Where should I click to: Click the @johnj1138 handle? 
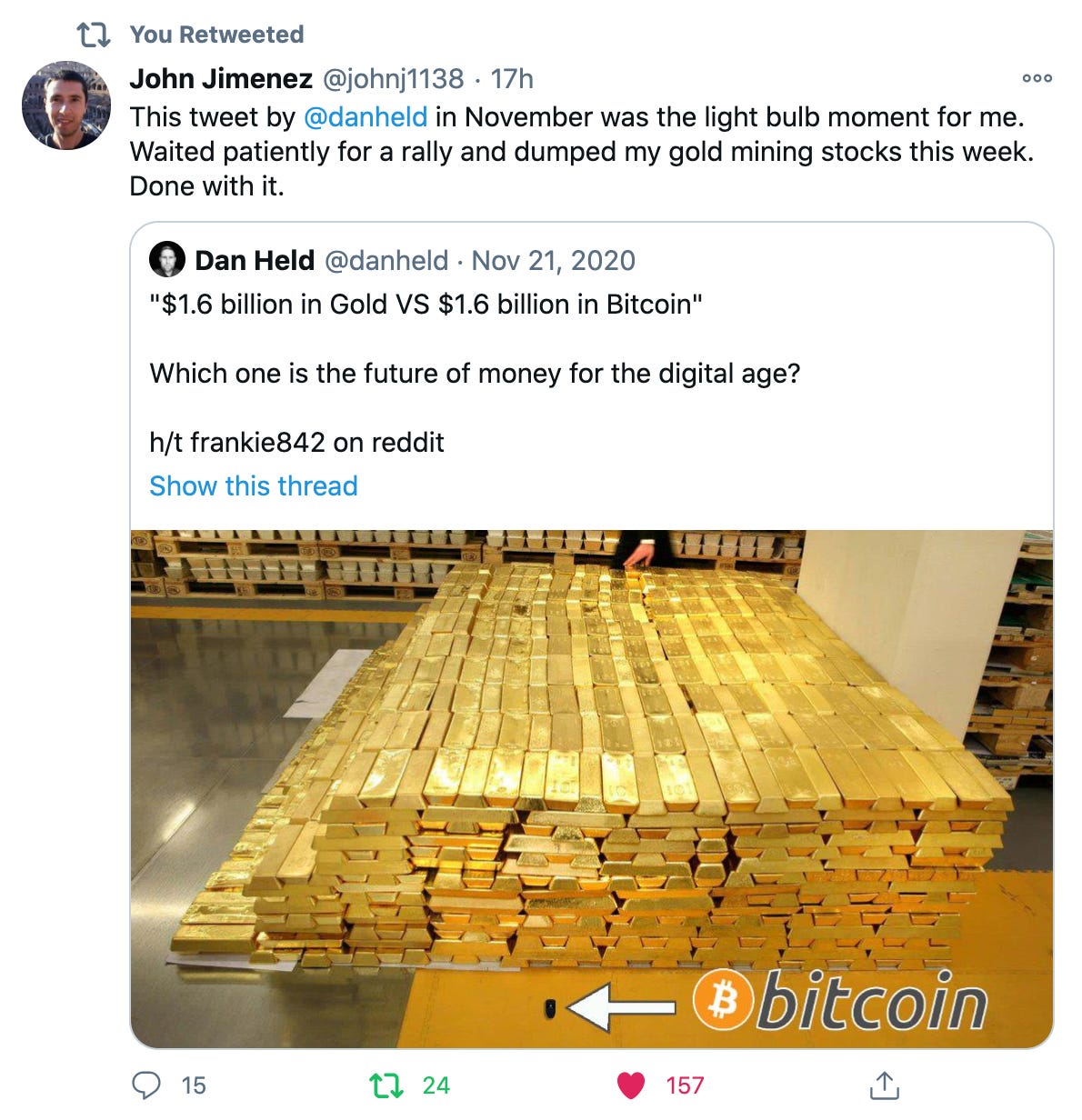tap(394, 79)
